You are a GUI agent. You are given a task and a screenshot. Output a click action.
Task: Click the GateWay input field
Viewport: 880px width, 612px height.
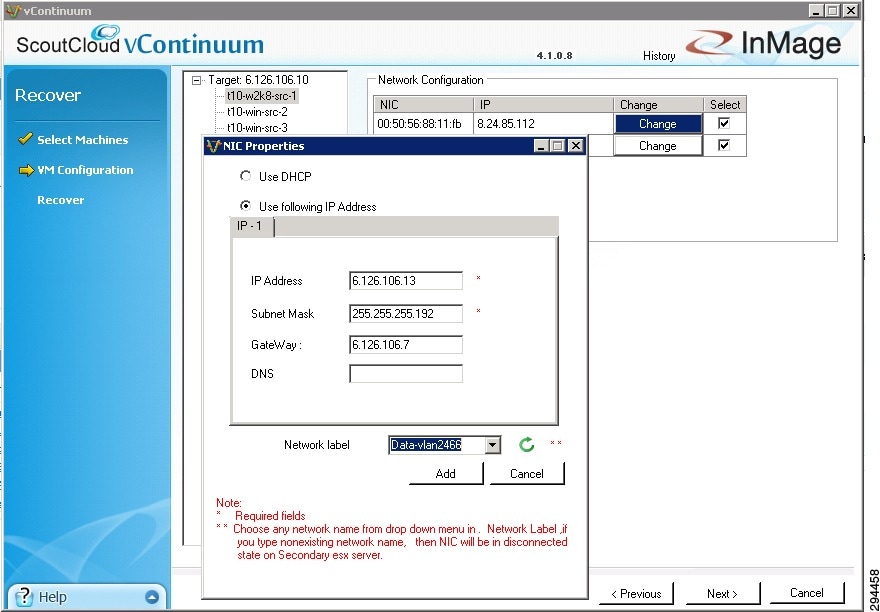point(406,345)
